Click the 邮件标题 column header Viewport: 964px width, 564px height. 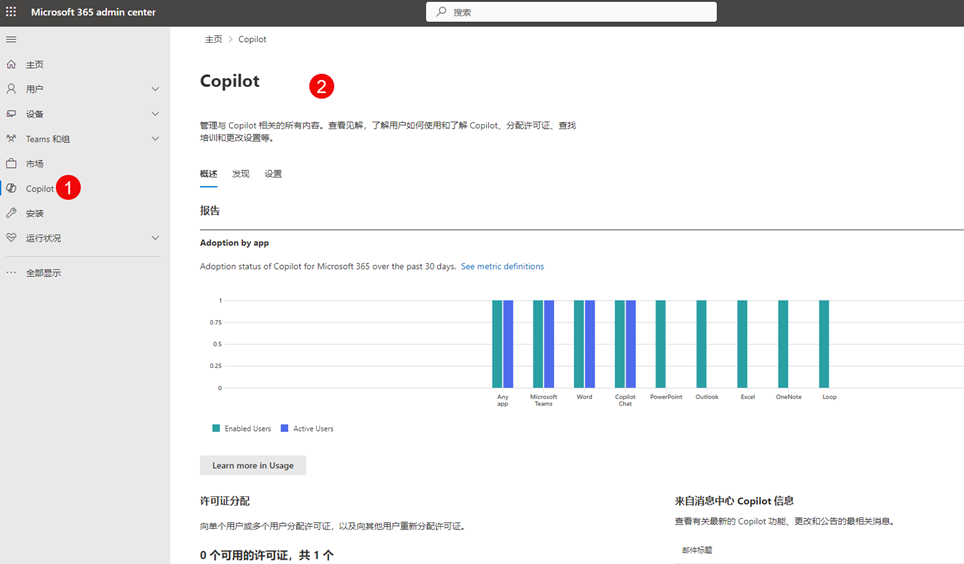pos(697,550)
